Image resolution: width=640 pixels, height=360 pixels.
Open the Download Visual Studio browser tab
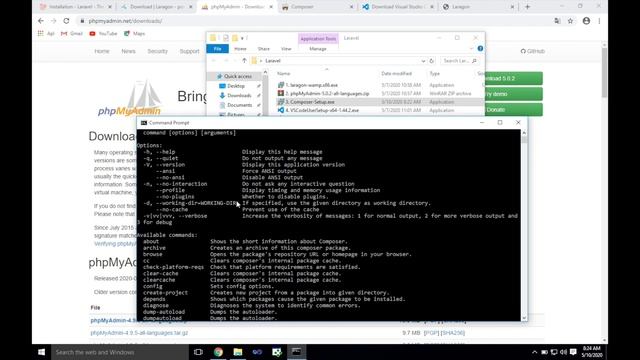(397, 7)
